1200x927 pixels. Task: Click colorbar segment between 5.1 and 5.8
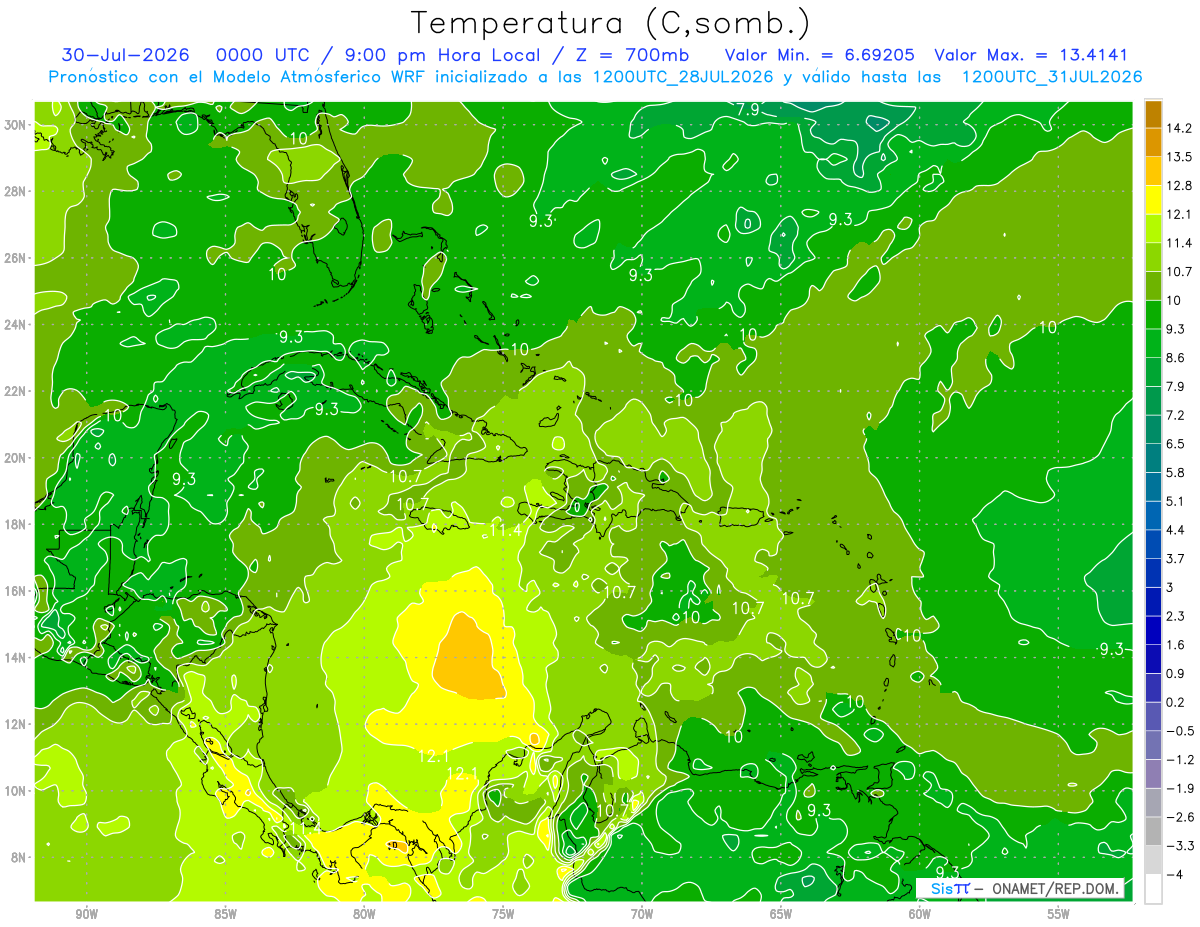[x=1153, y=486]
